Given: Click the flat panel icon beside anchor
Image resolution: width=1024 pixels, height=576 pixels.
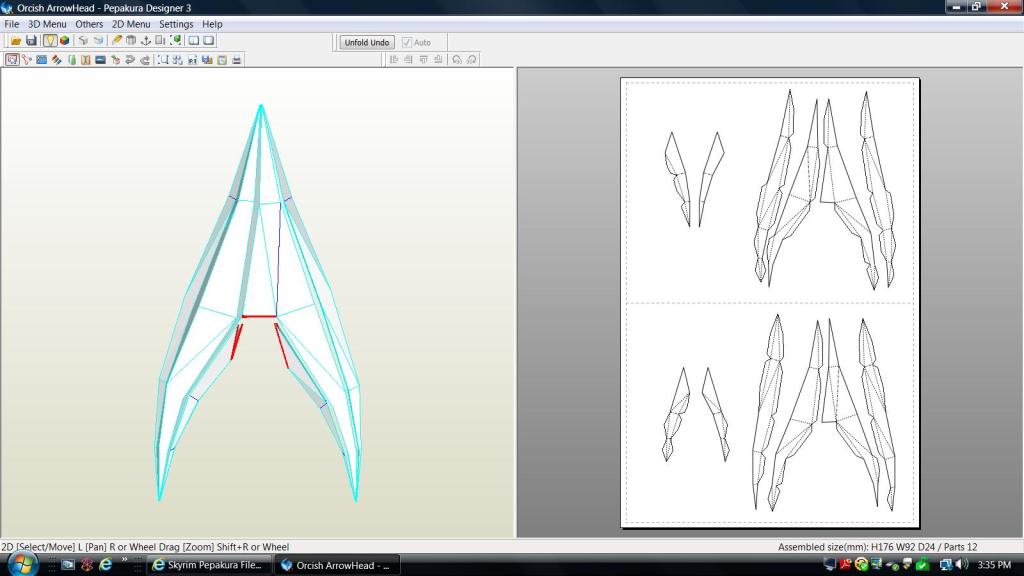Looking at the screenshot, I should click(160, 40).
